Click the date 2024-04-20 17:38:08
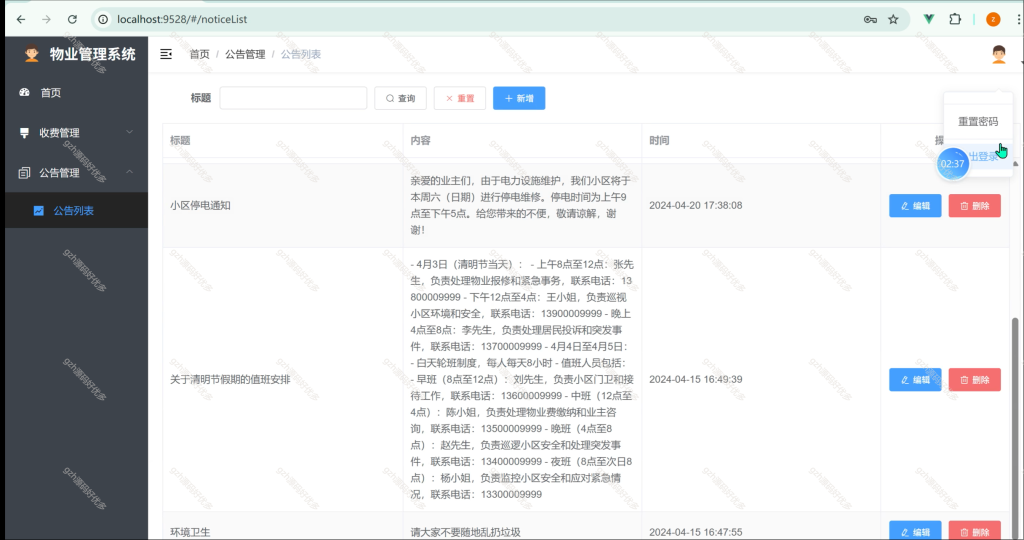Screen dimensions: 1024x540 (696, 205)
